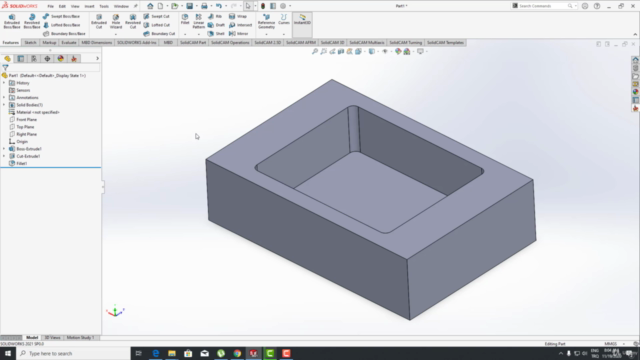The width and height of the screenshot is (640, 360).
Task: Start a Revolved Cut
Action: point(133,21)
